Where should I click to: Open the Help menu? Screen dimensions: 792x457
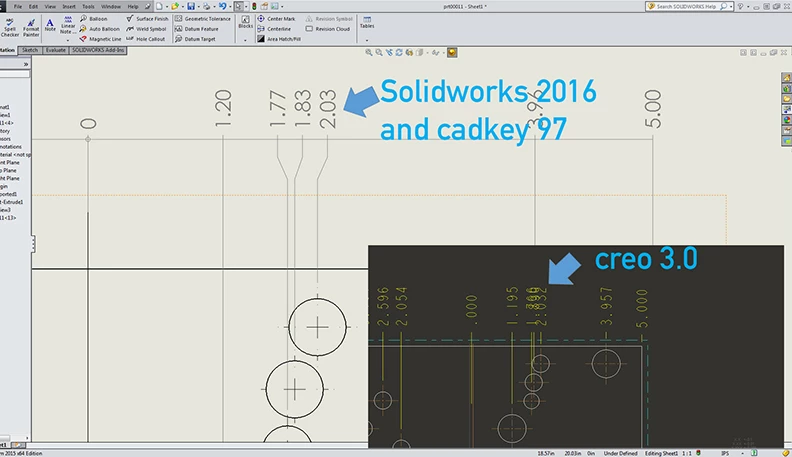pyautogui.click(x=133, y=7)
